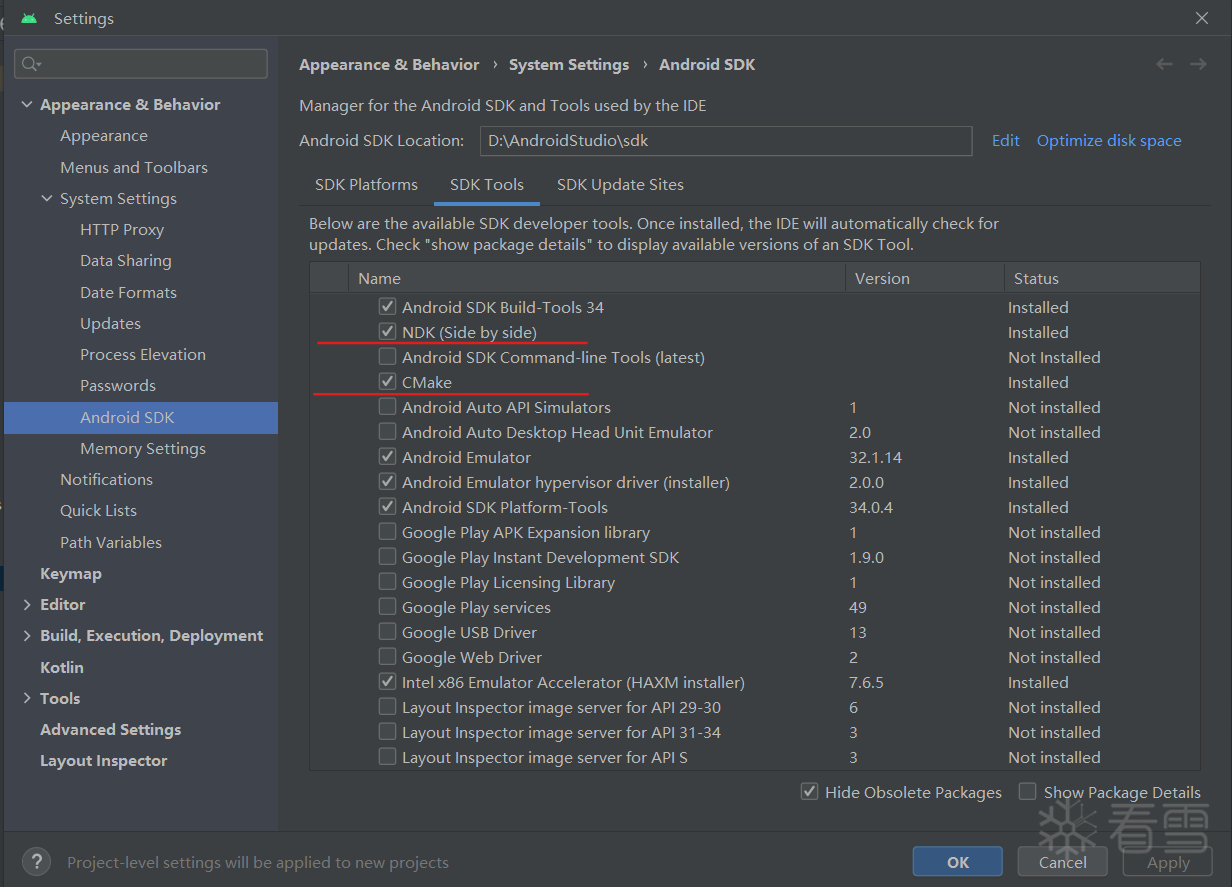
Task: Click Optimize disk space link
Action: [x=1109, y=141]
